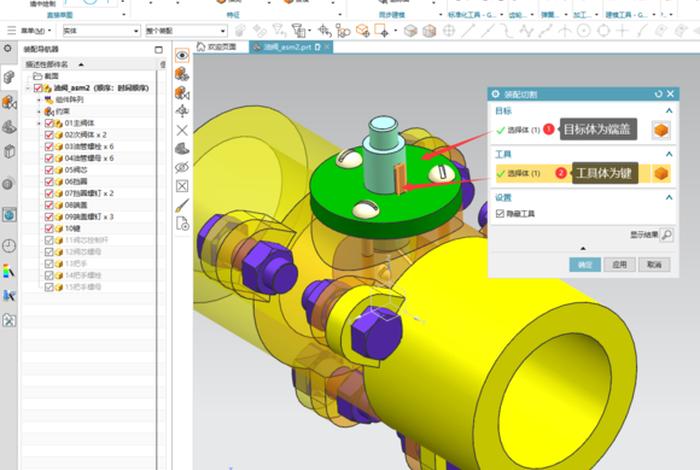Click the crossed-out eye hide icon
Image resolution: width=700 pixels, height=470 pixels.
click(182, 167)
